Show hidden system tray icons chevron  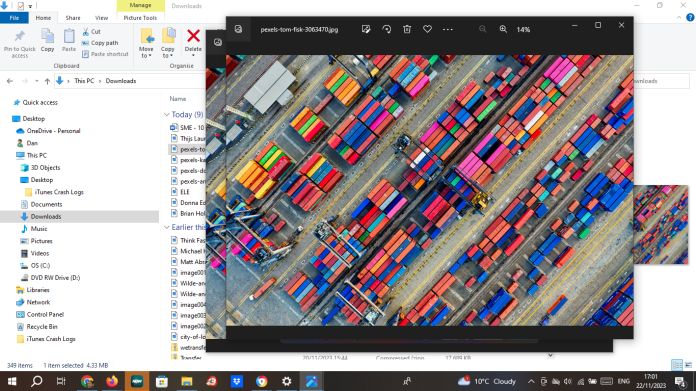click(531, 381)
